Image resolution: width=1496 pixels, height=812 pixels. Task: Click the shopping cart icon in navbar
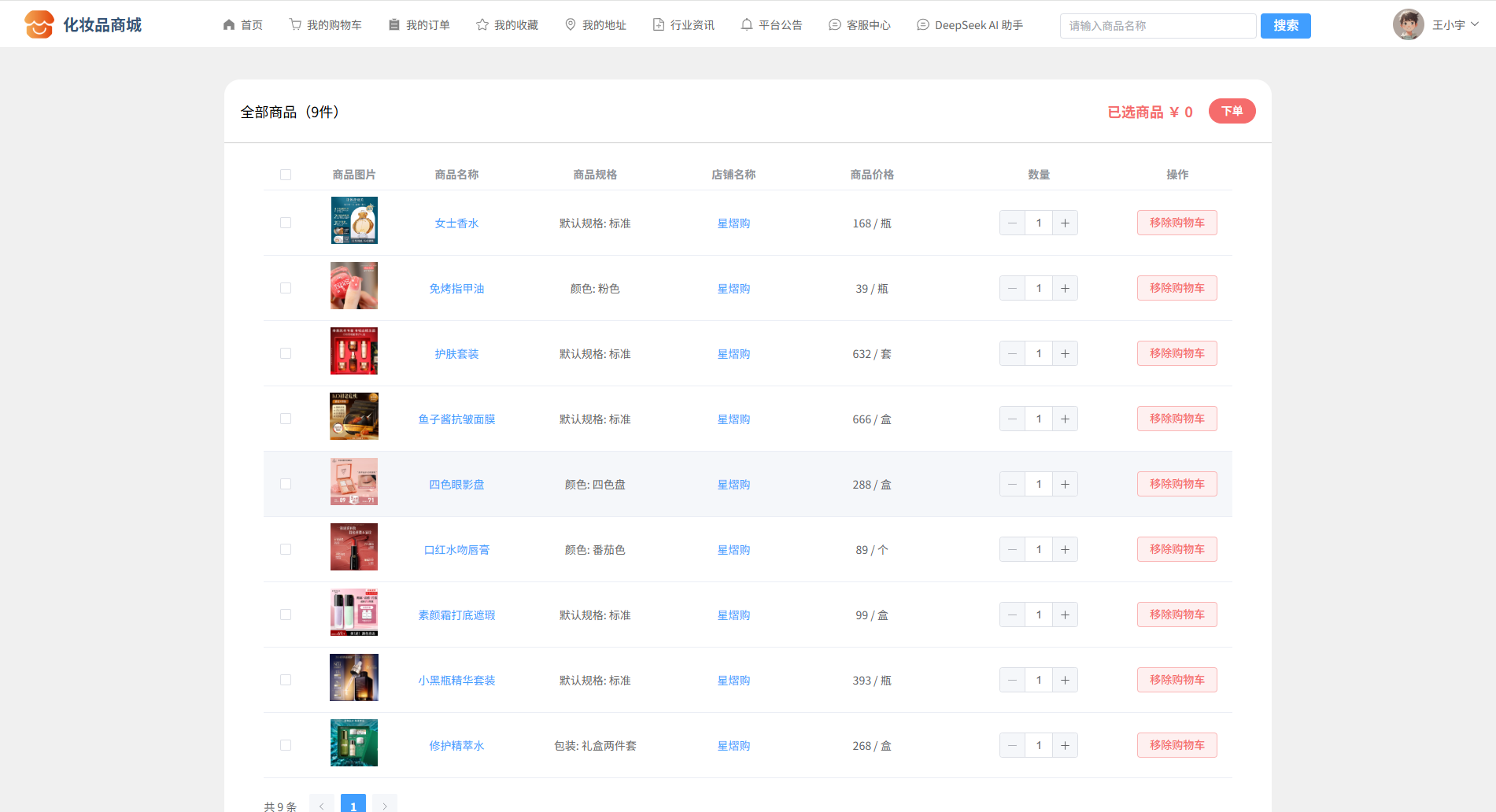click(x=295, y=25)
